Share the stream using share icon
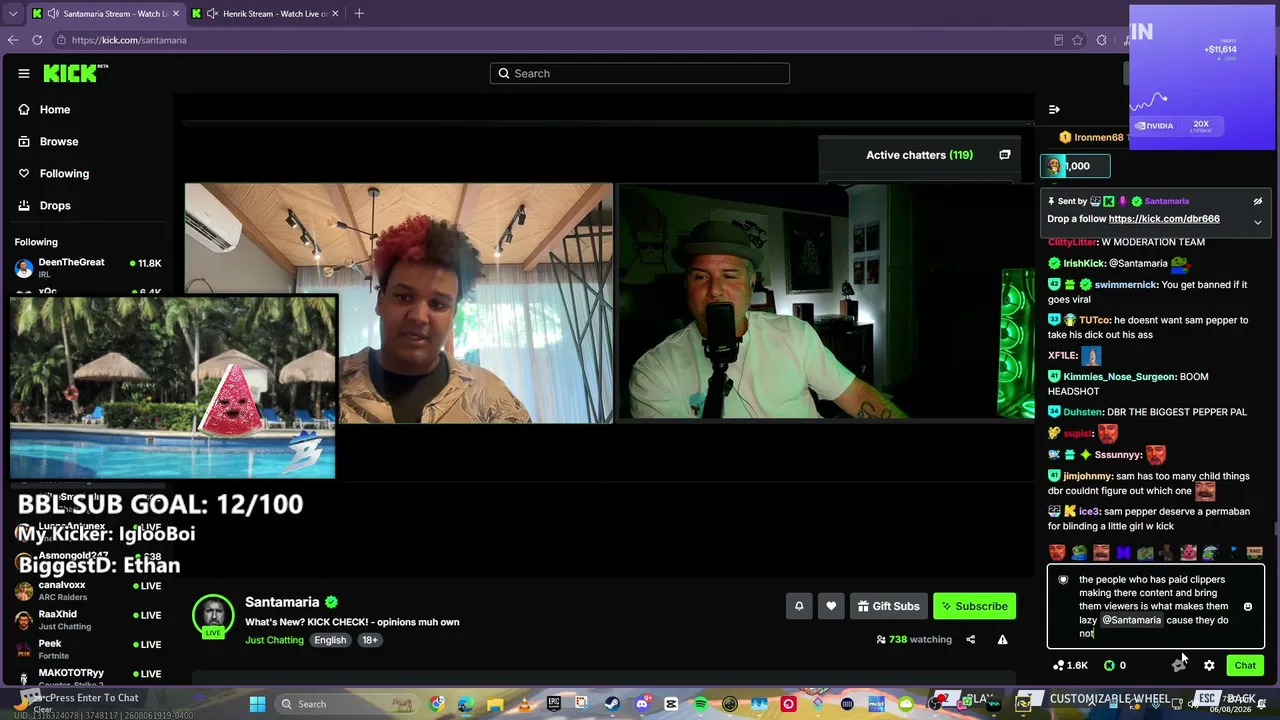1280x720 pixels. click(970, 640)
